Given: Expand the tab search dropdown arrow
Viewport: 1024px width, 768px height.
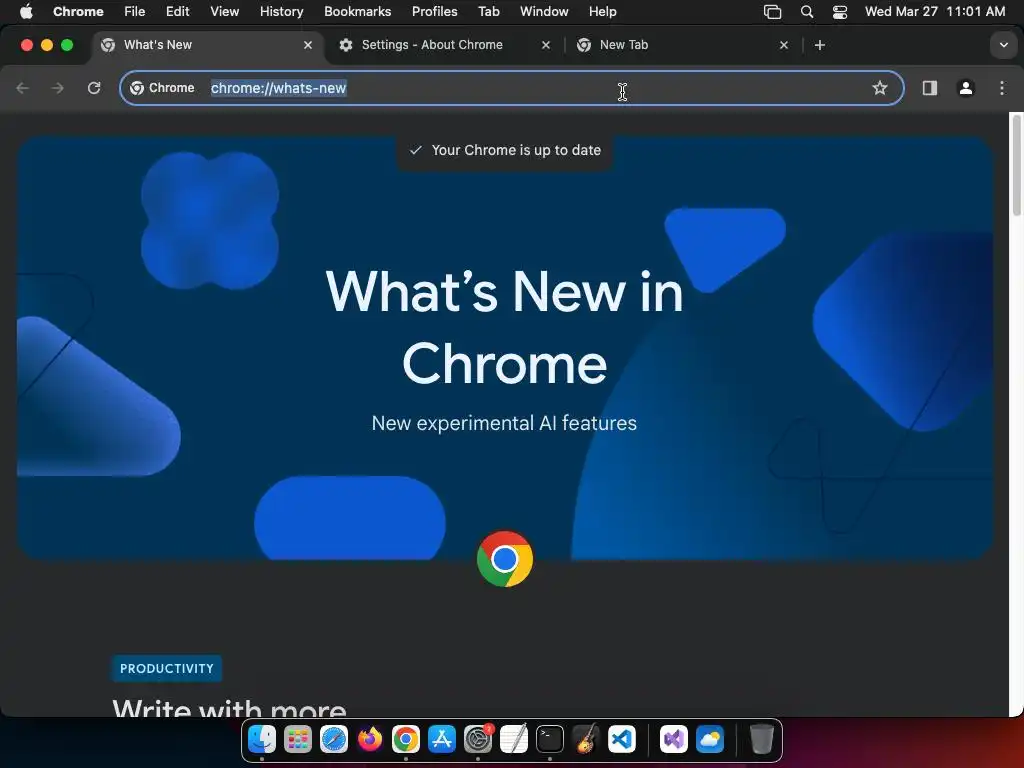Looking at the screenshot, I should pyautogui.click(x=1003, y=45).
